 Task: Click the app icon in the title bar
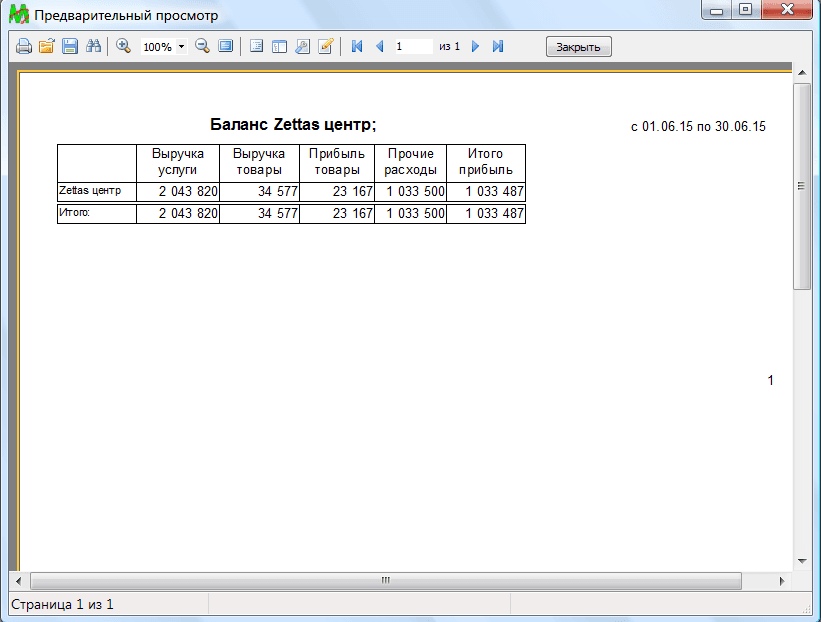click(x=19, y=14)
